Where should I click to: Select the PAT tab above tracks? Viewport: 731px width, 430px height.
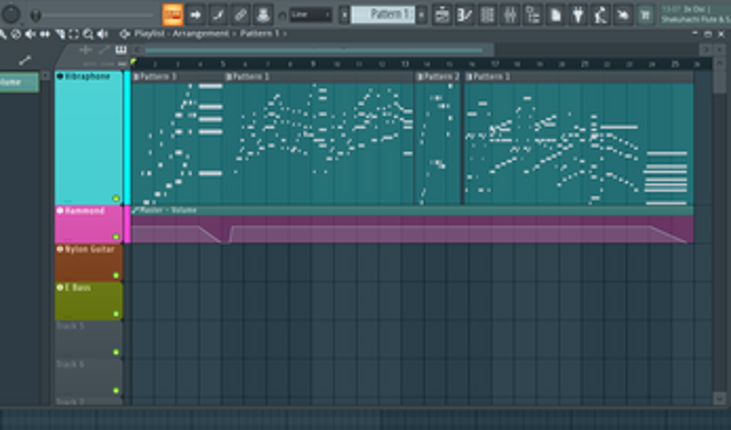(x=122, y=64)
